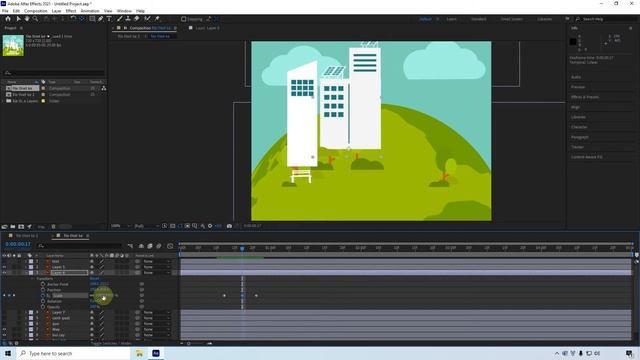The width and height of the screenshot is (640, 360).
Task: Open the Parent None dropdown for Layer 7
Action: (156, 312)
